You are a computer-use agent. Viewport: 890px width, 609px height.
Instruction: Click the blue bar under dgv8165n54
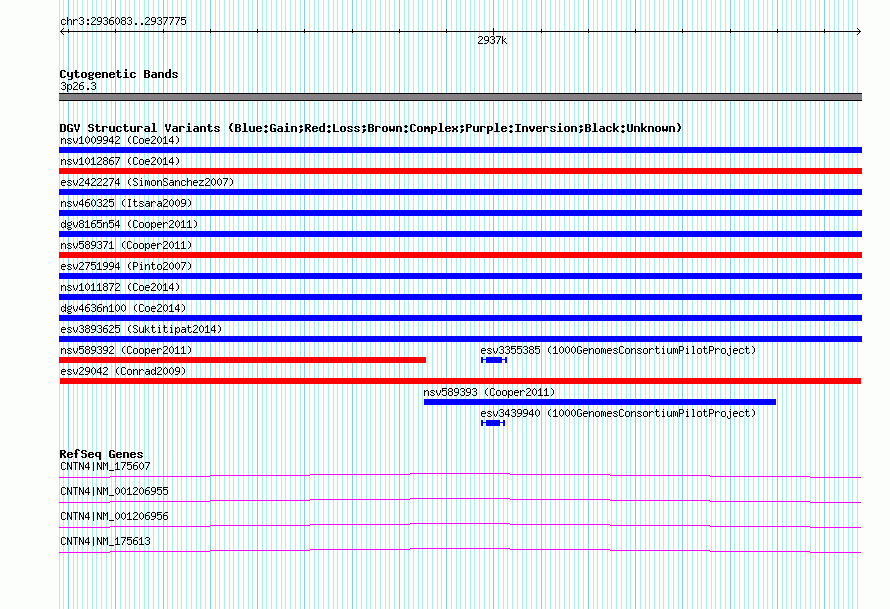(460, 234)
